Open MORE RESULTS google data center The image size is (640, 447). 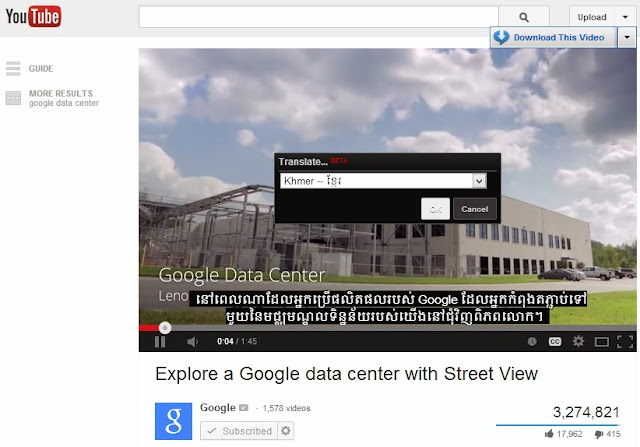64,98
